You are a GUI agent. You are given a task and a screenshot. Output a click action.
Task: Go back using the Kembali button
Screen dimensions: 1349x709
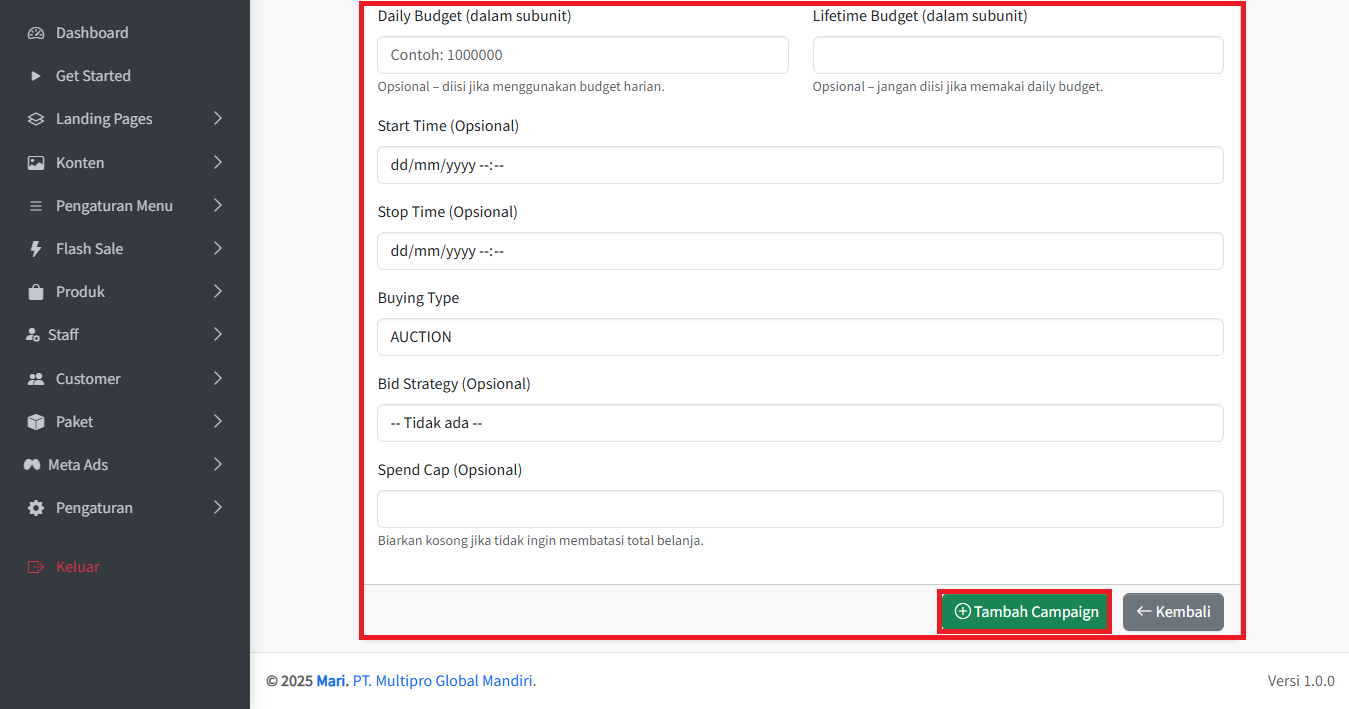(1173, 612)
